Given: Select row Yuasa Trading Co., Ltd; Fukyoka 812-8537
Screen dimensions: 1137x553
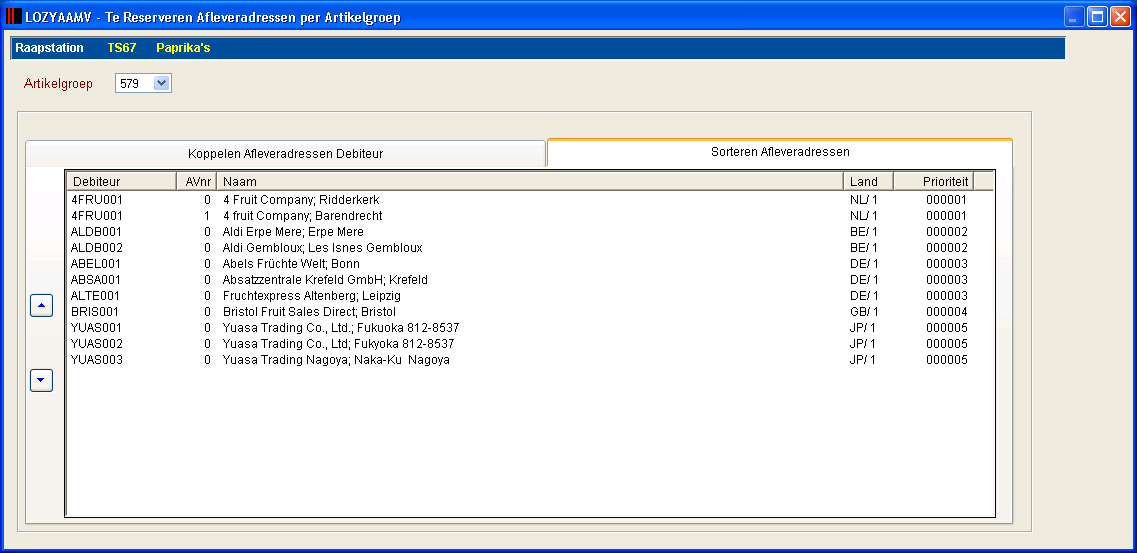Looking at the screenshot, I should pyautogui.click(x=529, y=344).
